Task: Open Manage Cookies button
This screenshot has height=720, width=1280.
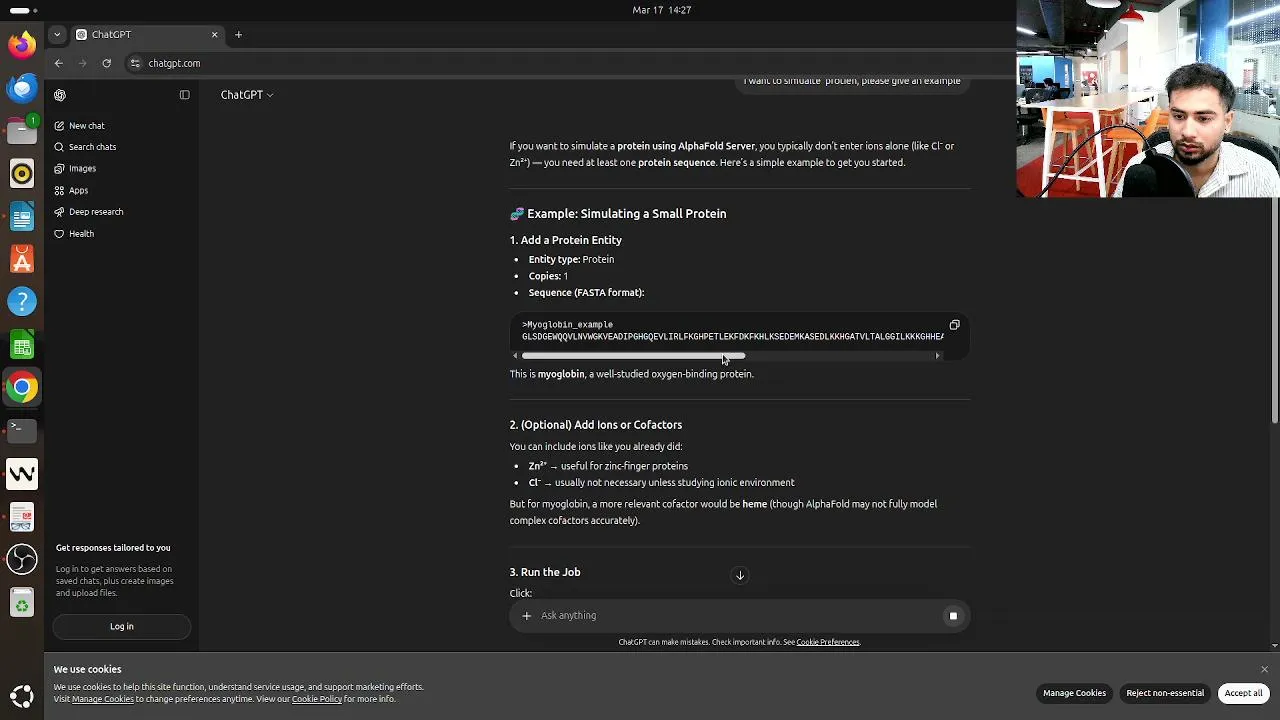Action: pos(1074,693)
